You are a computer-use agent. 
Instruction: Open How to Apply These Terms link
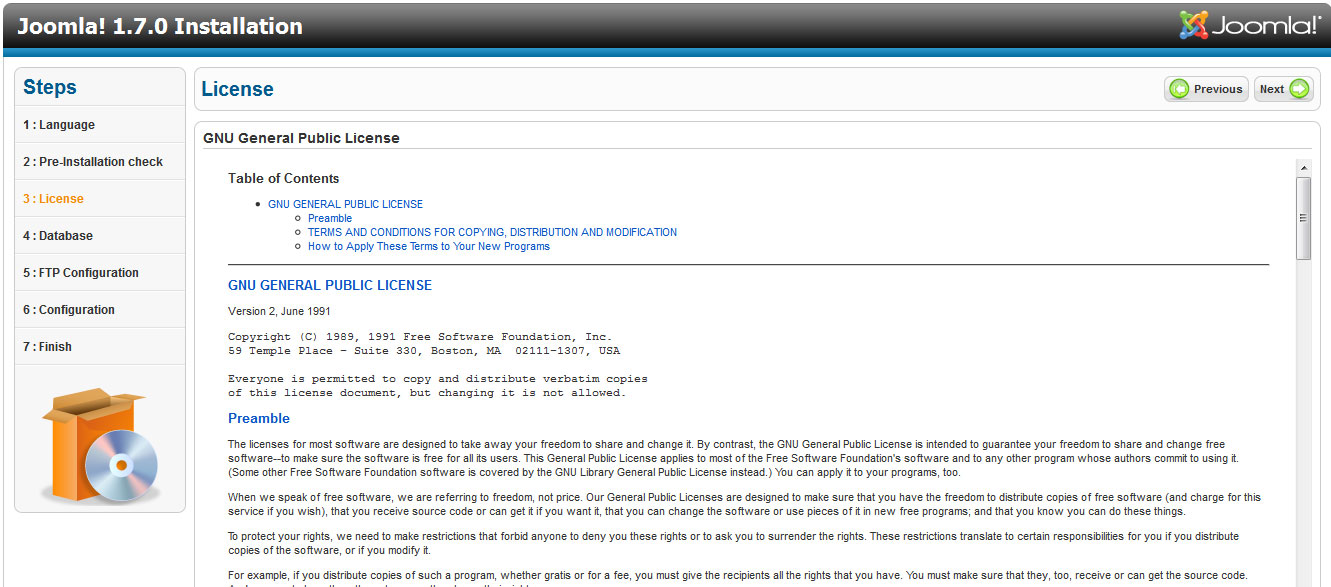pyautogui.click(x=429, y=246)
